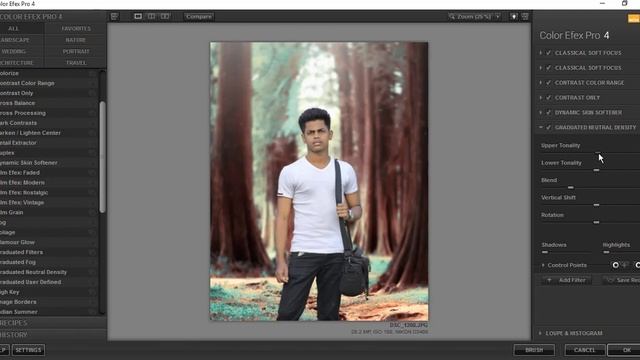Uncheck Graduated Neutral Density filter in stack

[x=549, y=127]
